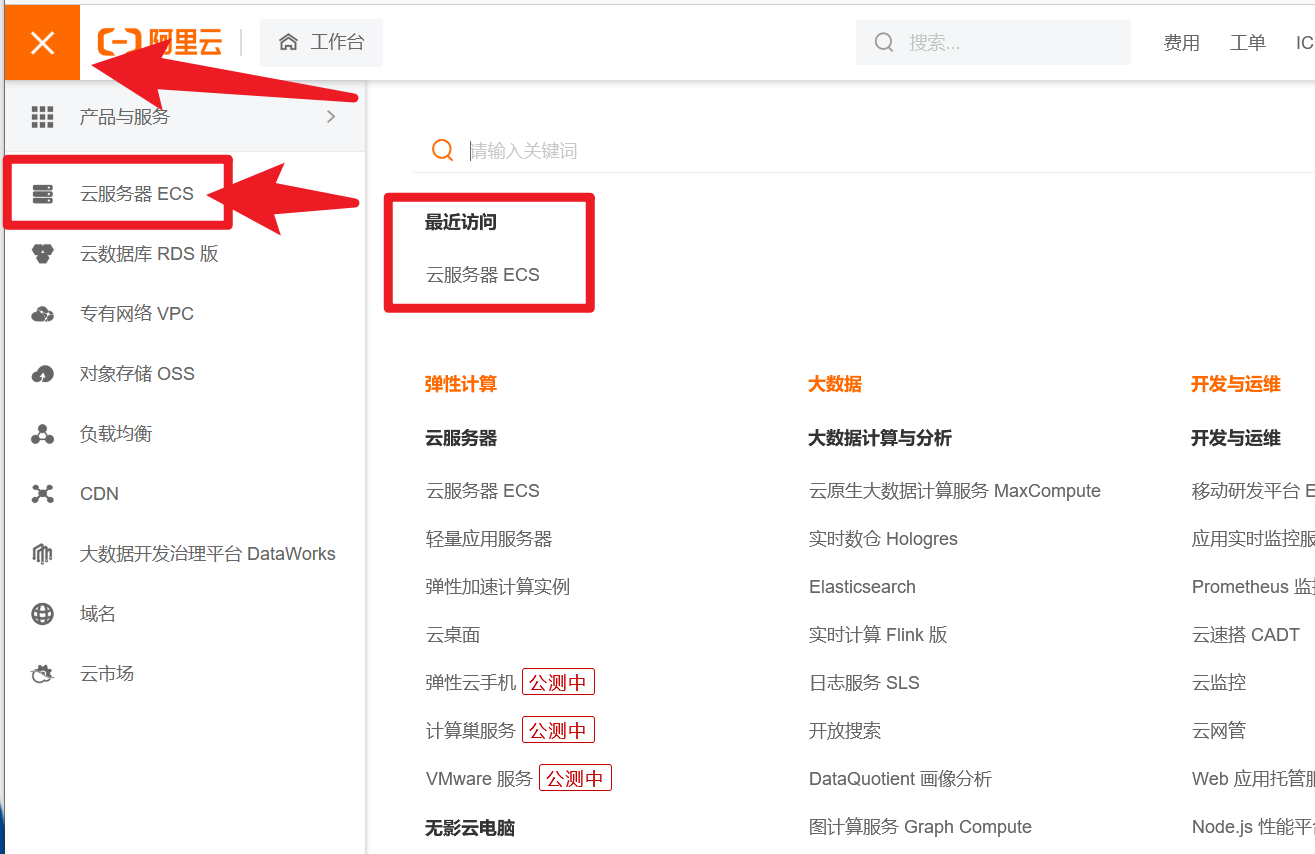Click the 对象存储 OSS icon
This screenshot has height=854, width=1315.
tap(42, 374)
